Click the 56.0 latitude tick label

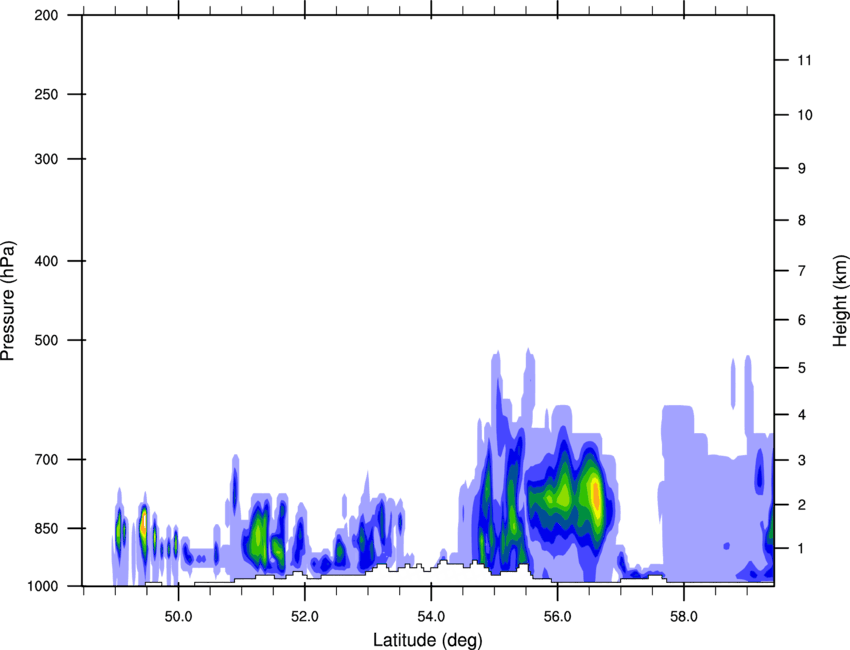coord(557,616)
